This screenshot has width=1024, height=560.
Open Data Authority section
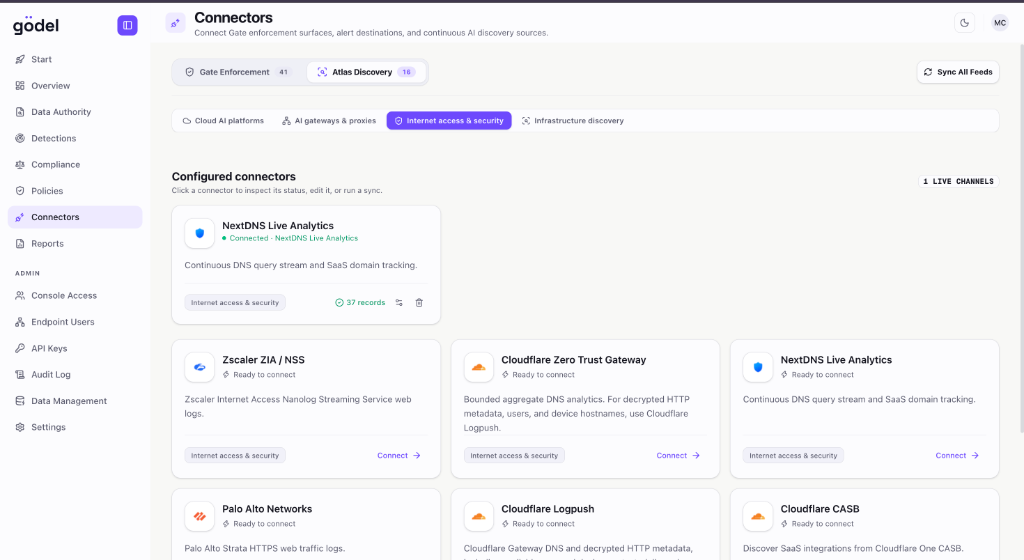coord(75,112)
